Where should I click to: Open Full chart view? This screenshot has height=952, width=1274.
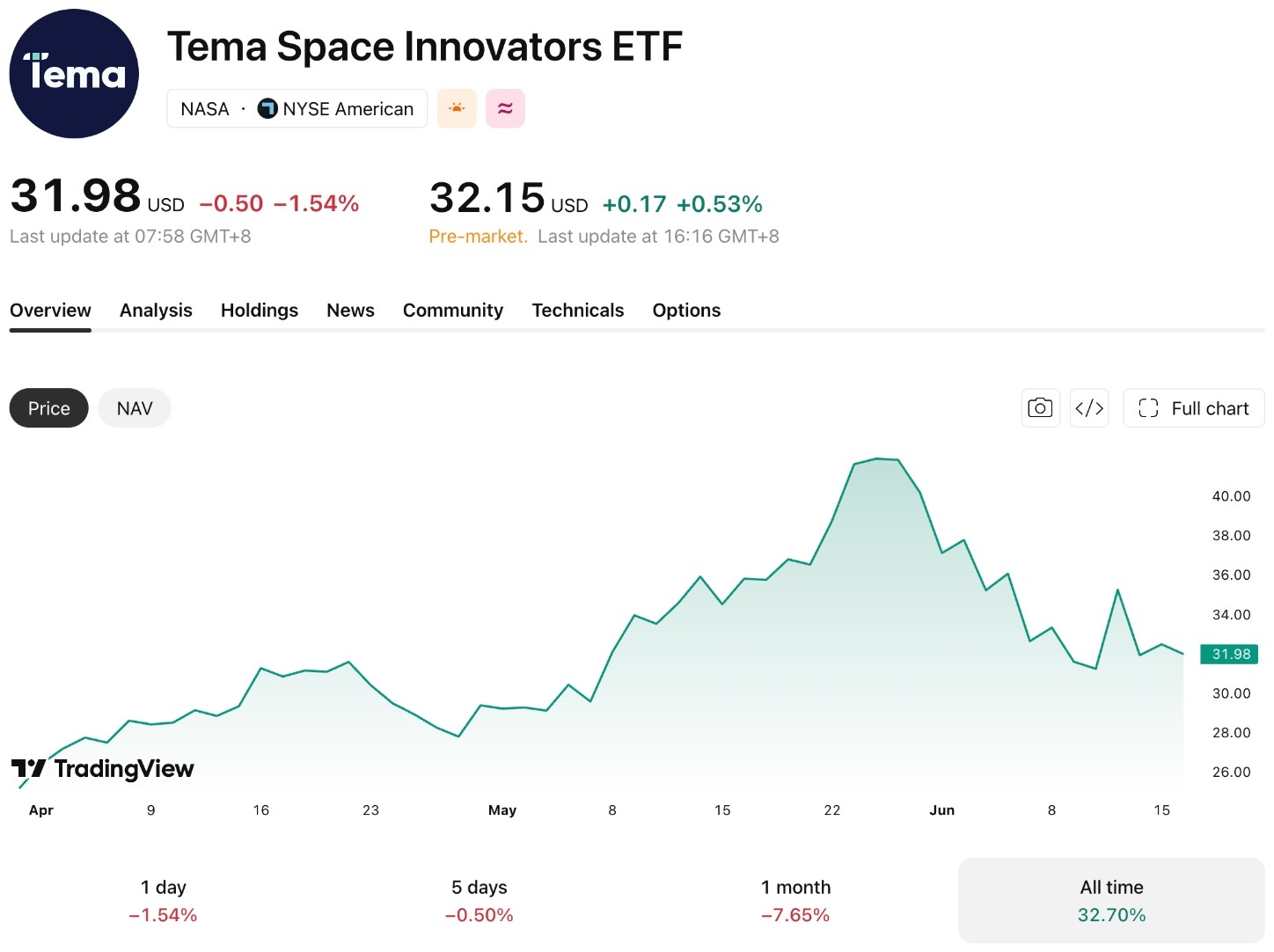(1193, 408)
